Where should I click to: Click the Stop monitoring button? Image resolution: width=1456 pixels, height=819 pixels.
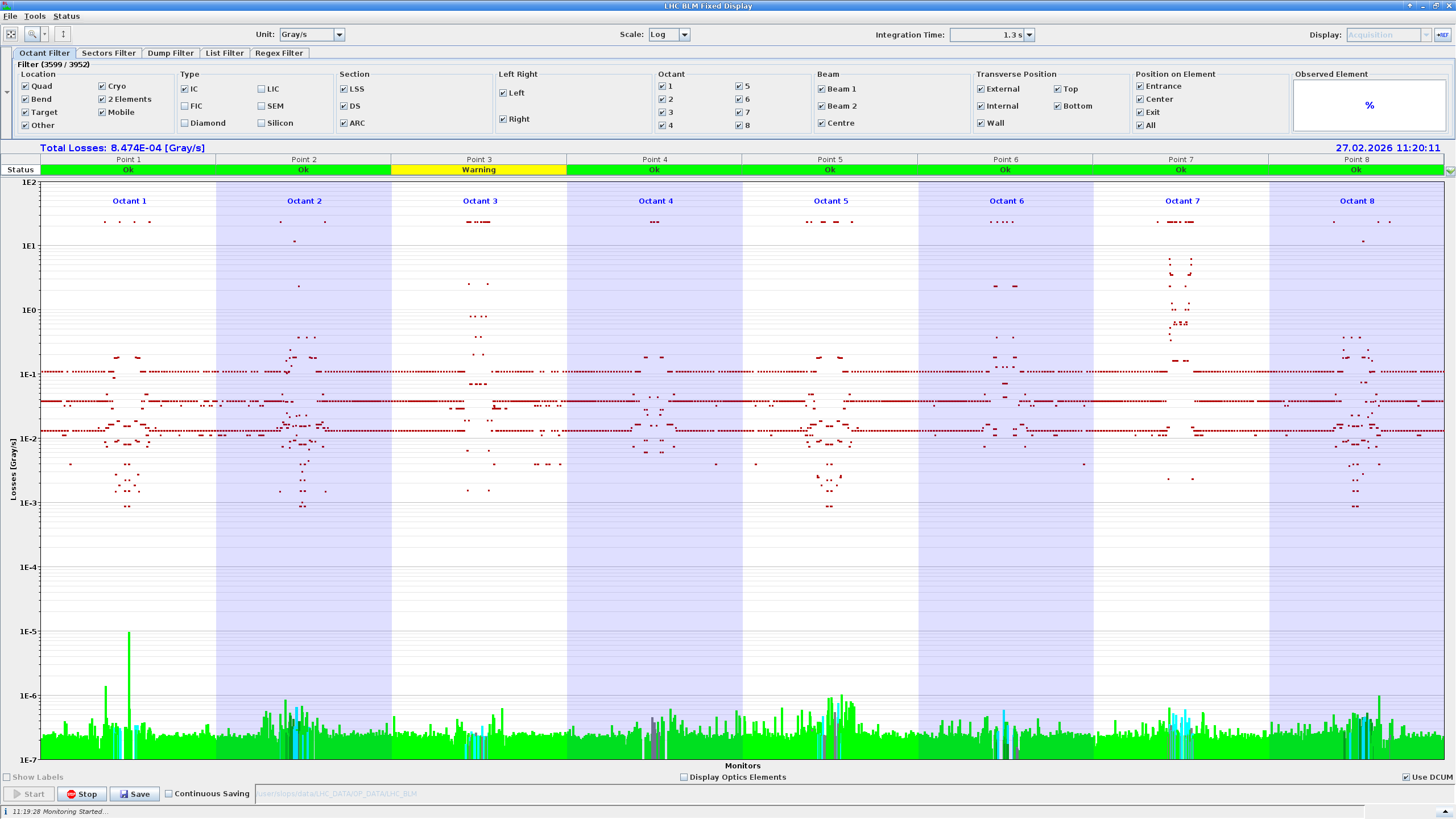pos(82,794)
